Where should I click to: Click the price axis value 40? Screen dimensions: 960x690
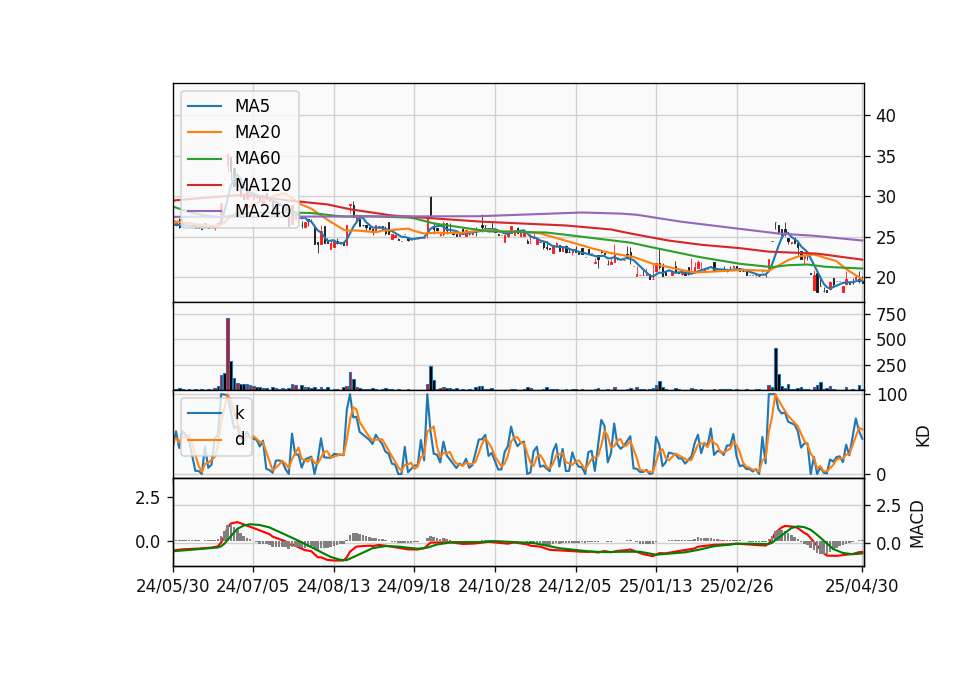[886, 116]
